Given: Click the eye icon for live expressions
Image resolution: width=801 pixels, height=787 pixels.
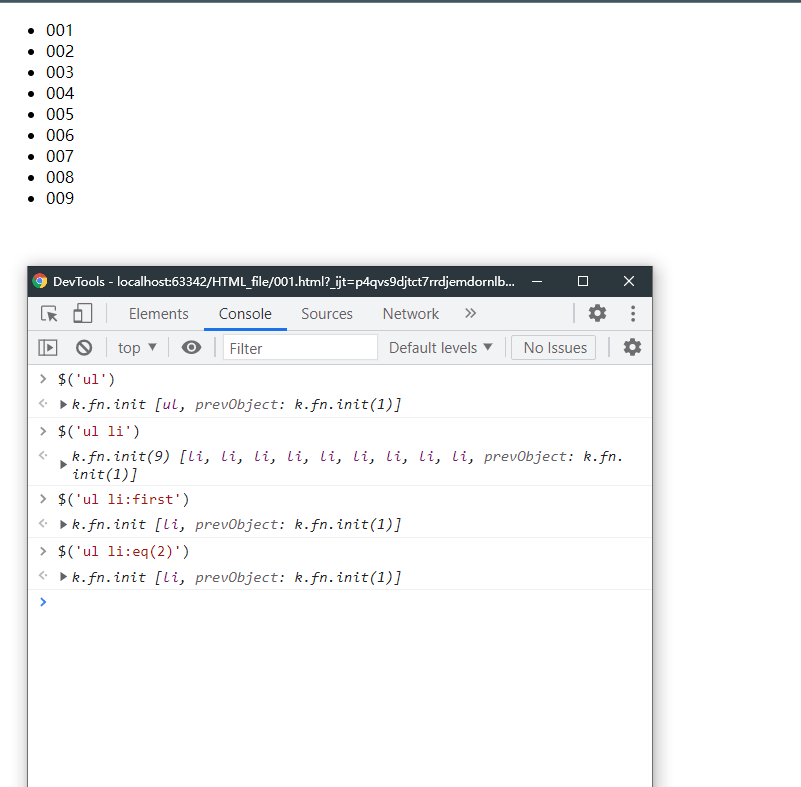Looking at the screenshot, I should pos(191,348).
